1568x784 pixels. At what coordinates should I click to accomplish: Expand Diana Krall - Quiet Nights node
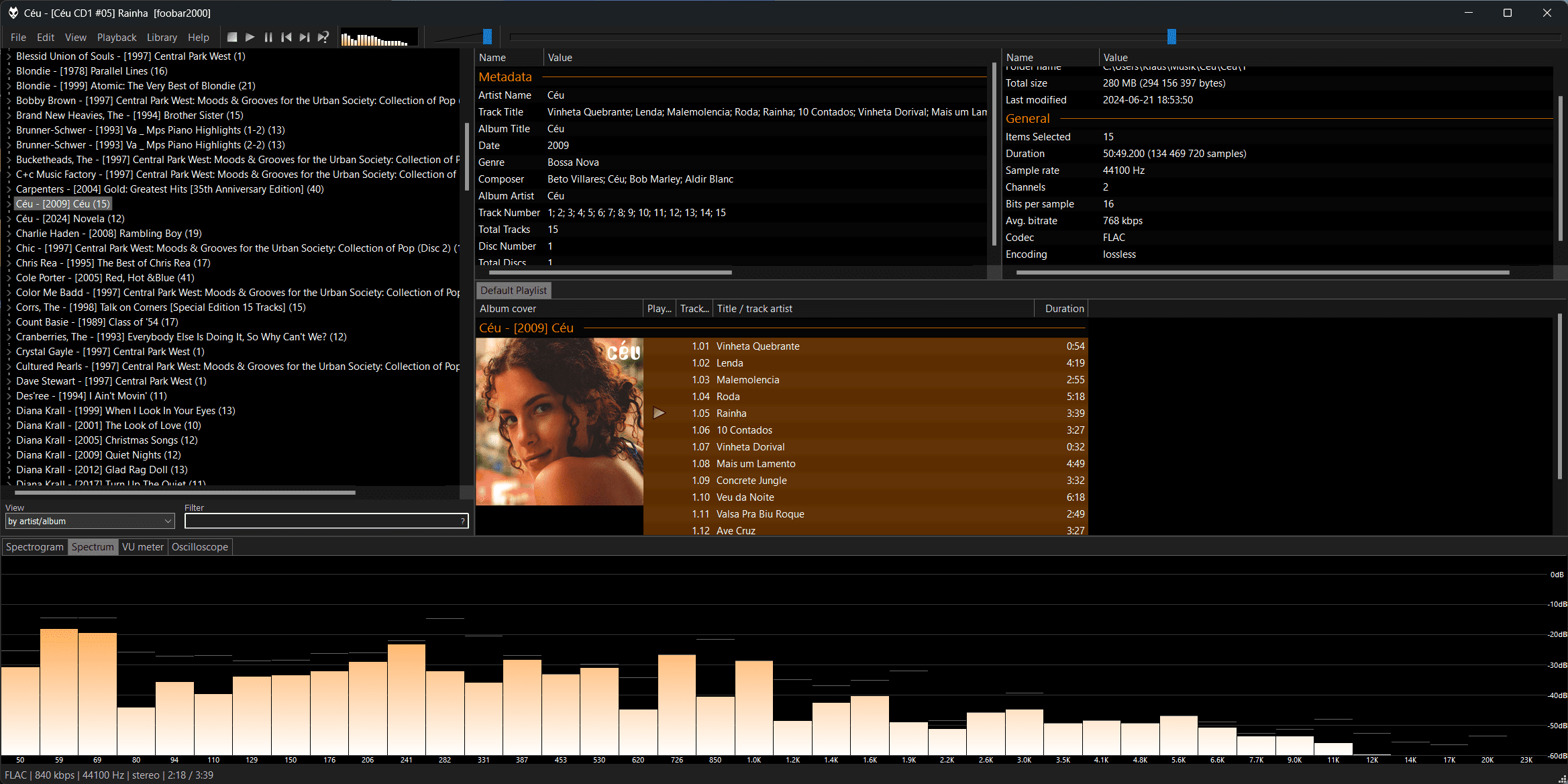[9, 455]
